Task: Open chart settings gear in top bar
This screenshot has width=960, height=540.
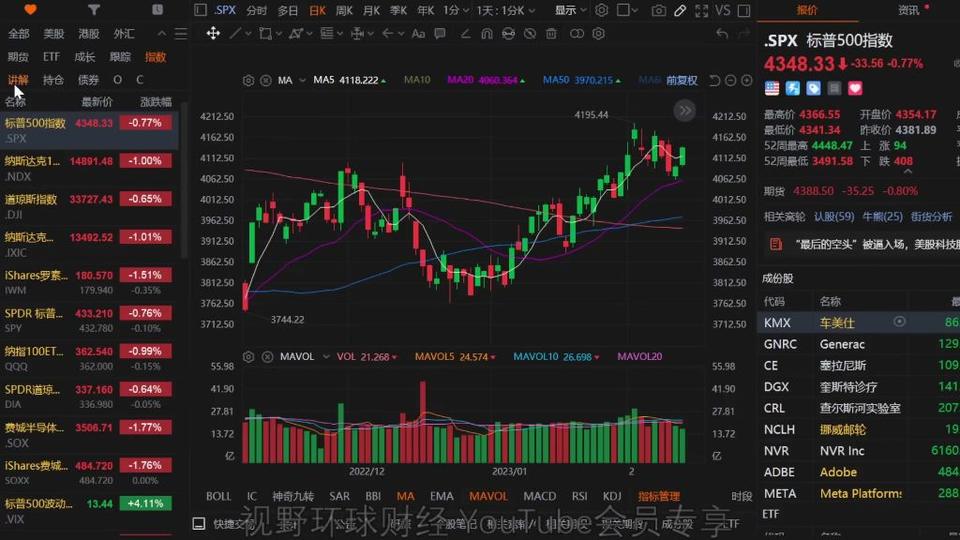Action: pyautogui.click(x=602, y=10)
